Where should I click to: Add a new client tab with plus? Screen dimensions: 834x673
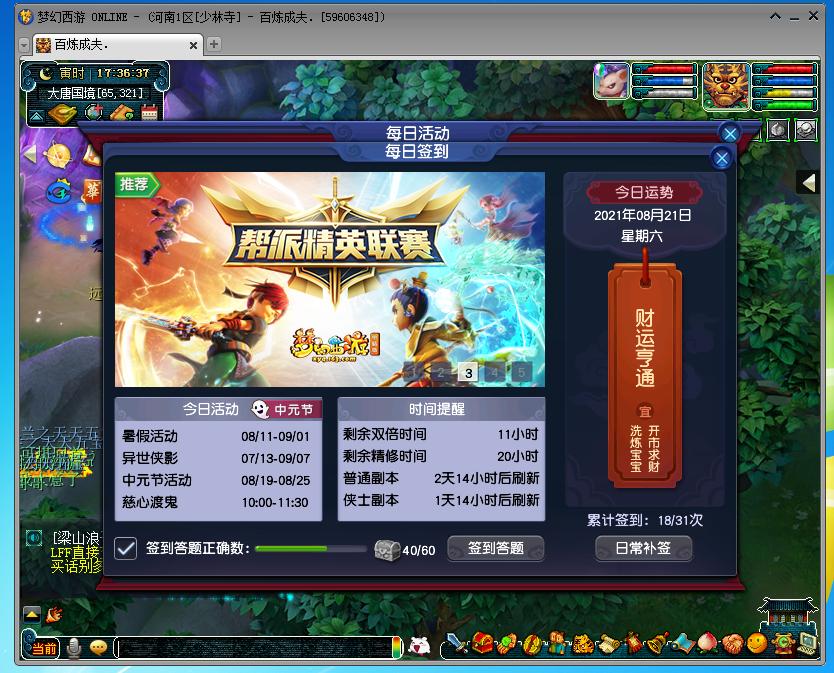(x=214, y=44)
